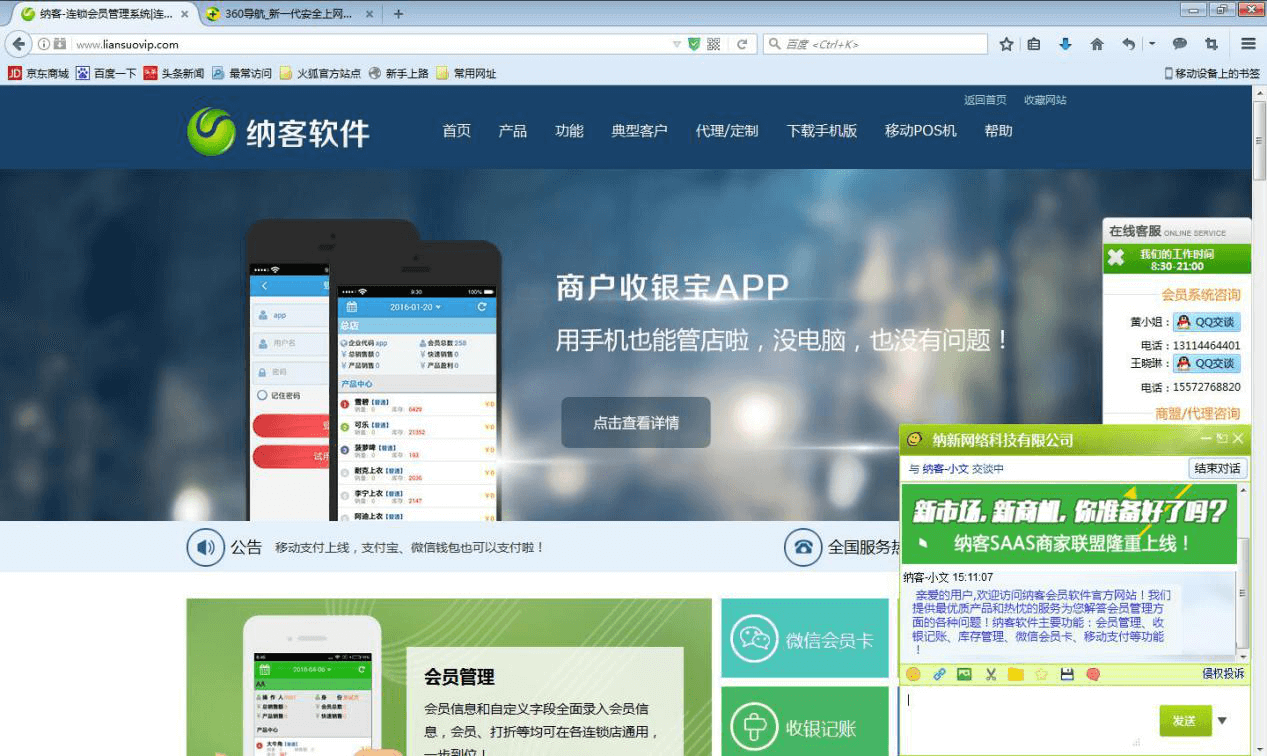The image size is (1267, 756).
Task: Click the bookmark star icon in toolbar
Action: point(1006,44)
